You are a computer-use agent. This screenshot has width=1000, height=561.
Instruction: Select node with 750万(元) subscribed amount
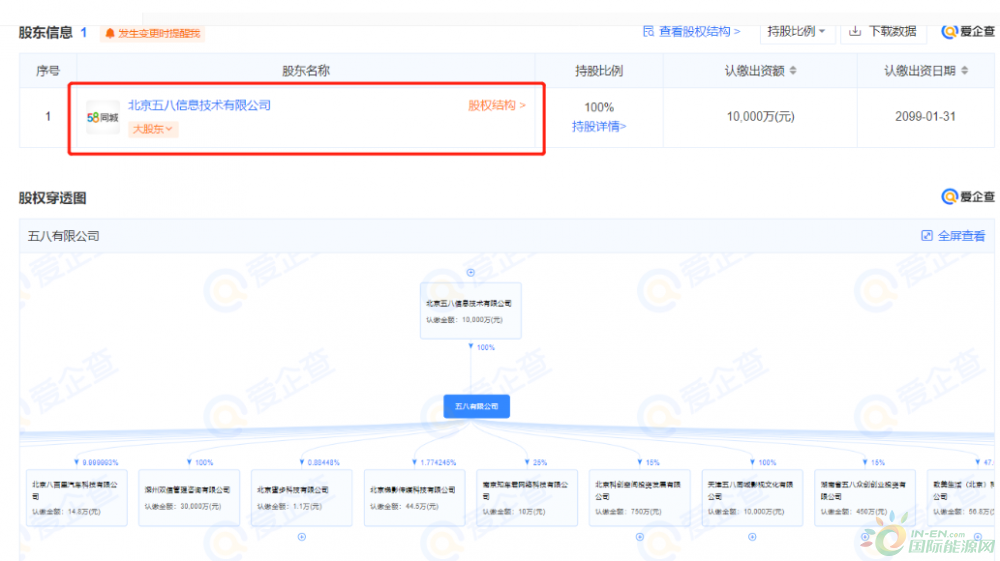pos(640,498)
